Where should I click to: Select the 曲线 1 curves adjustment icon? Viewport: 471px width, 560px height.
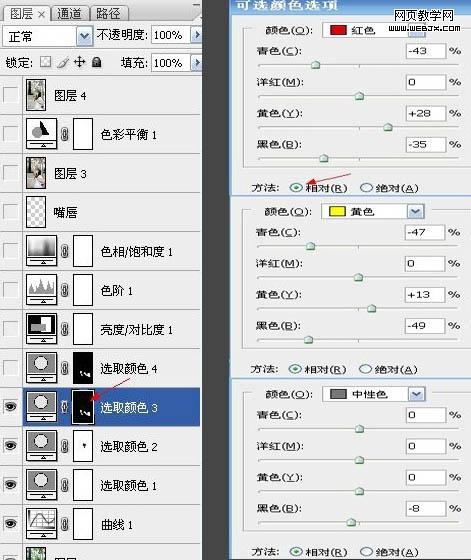tap(41, 524)
